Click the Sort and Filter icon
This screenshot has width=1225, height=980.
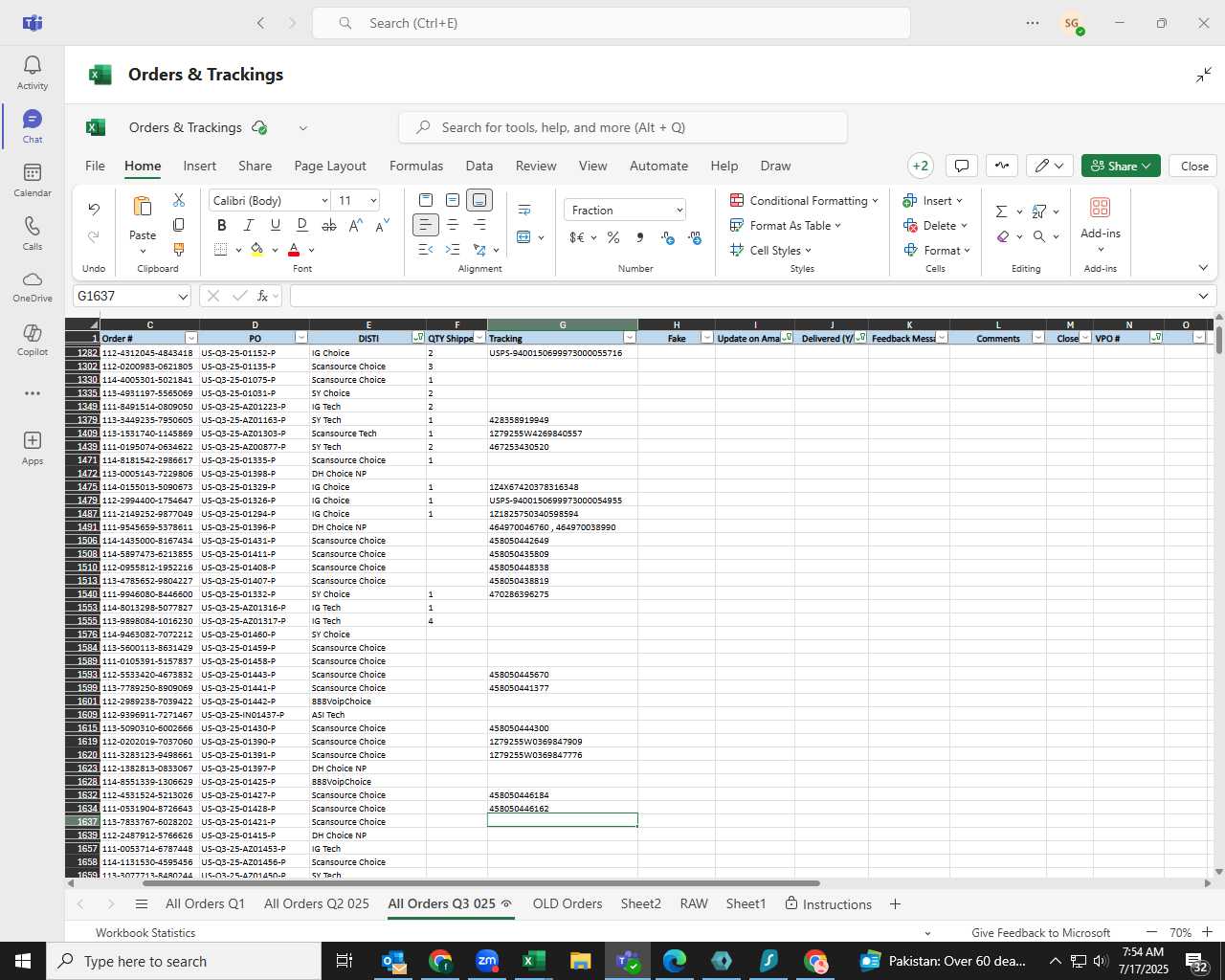coord(1039,212)
